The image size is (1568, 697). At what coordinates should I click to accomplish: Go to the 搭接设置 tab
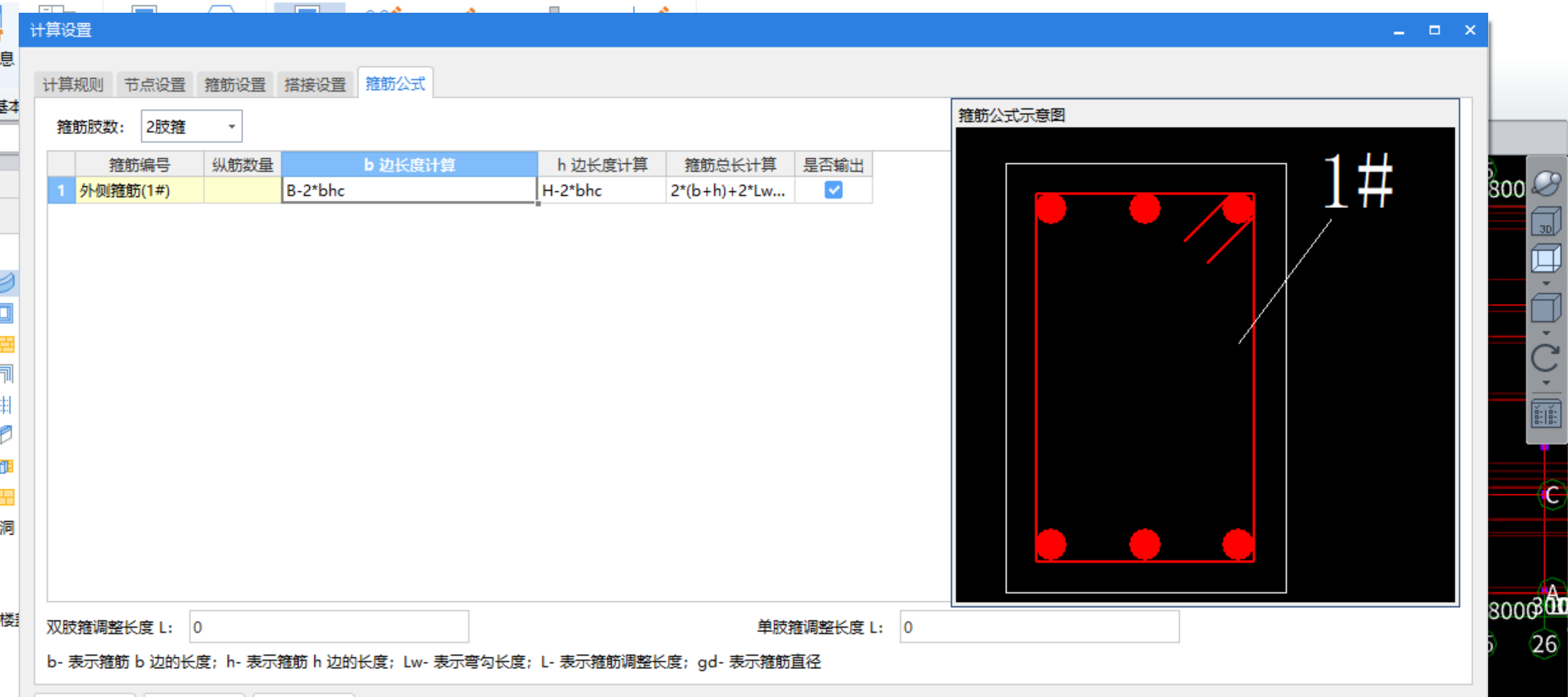(315, 84)
